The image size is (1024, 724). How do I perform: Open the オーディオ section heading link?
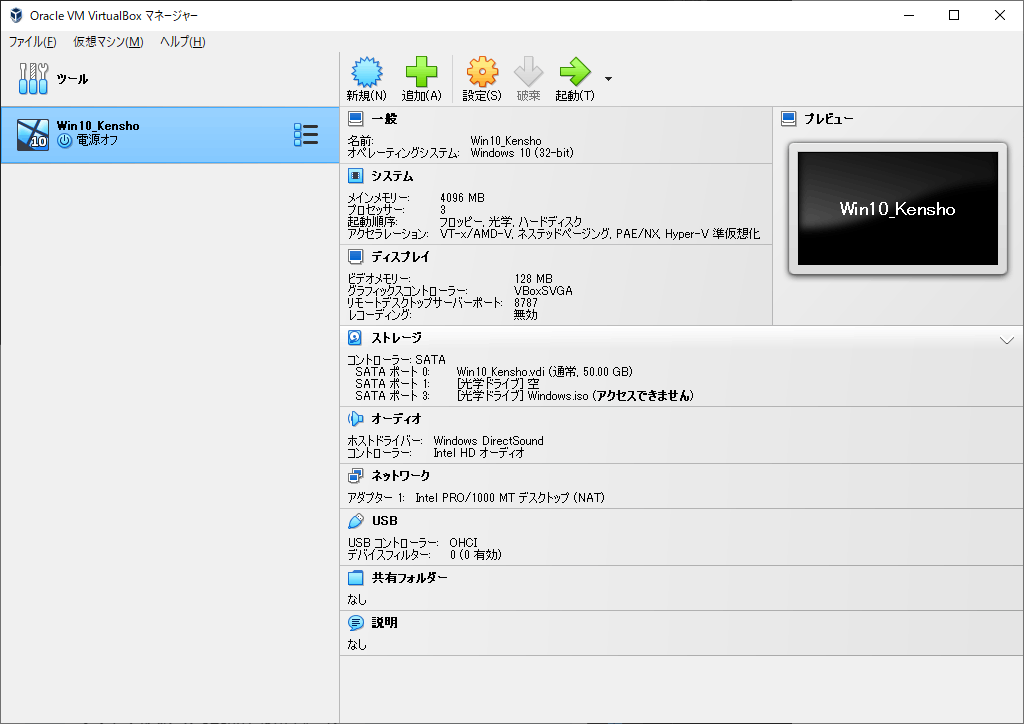point(396,419)
